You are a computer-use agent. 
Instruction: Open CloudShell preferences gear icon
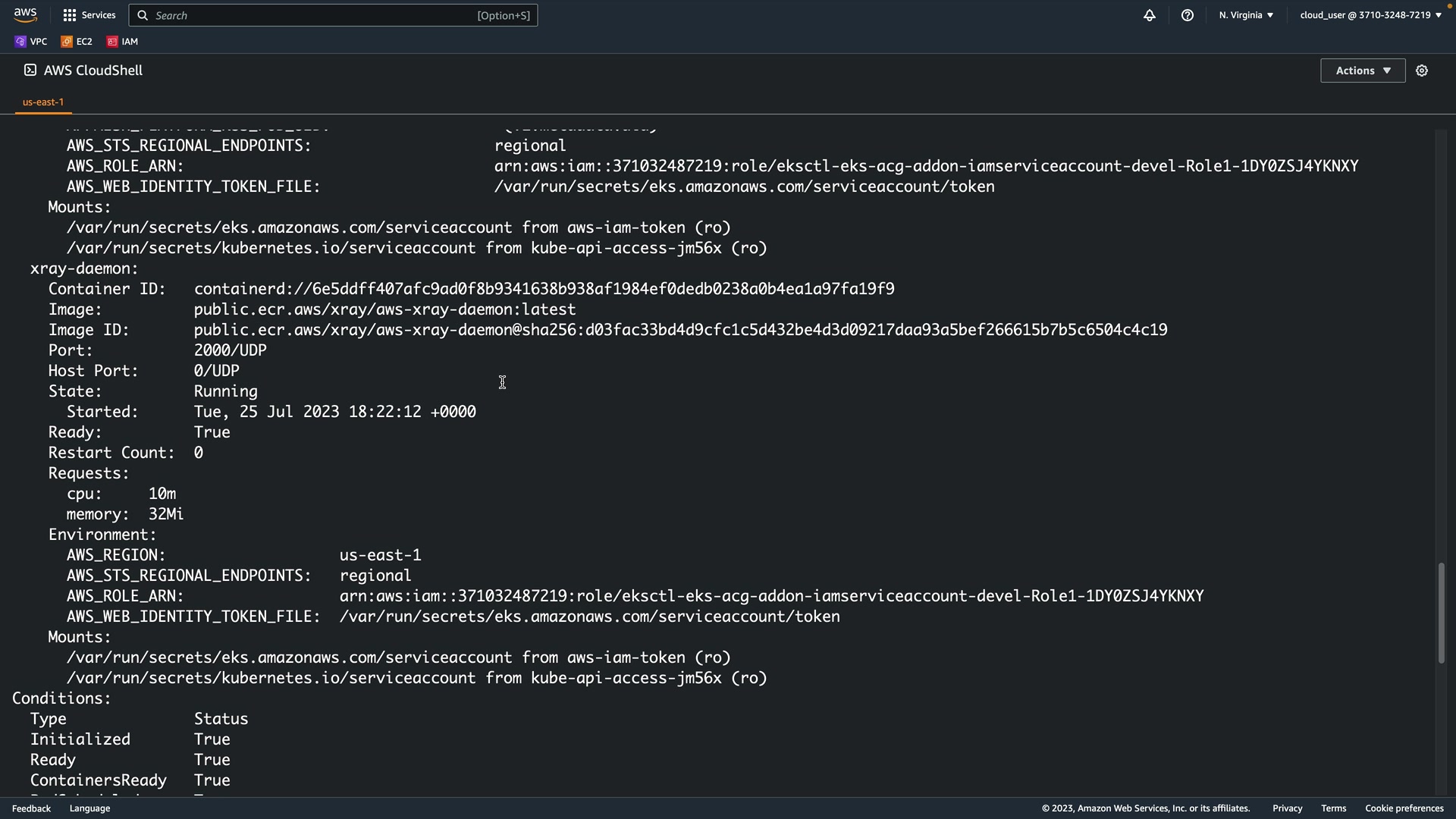(1421, 71)
